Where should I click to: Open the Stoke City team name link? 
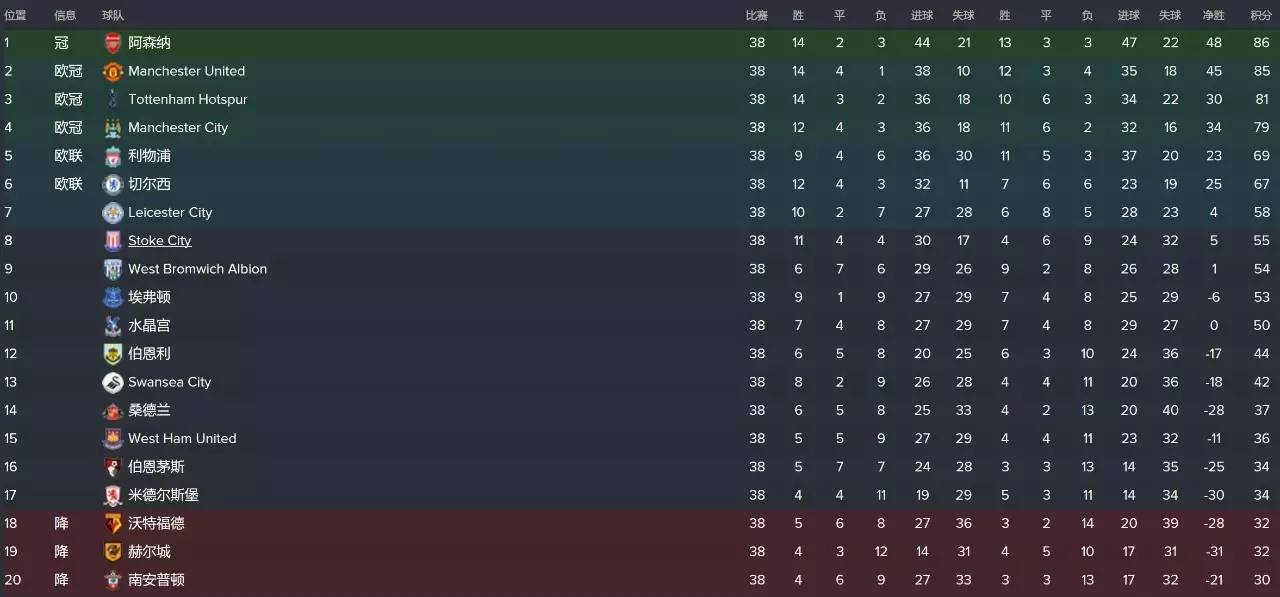click(160, 241)
